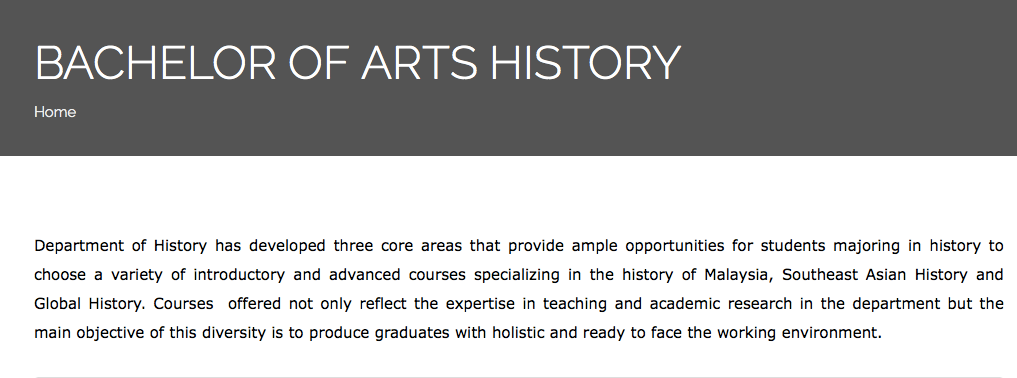
Task: Click the word 'graduates' in the last line
Action: (412, 333)
